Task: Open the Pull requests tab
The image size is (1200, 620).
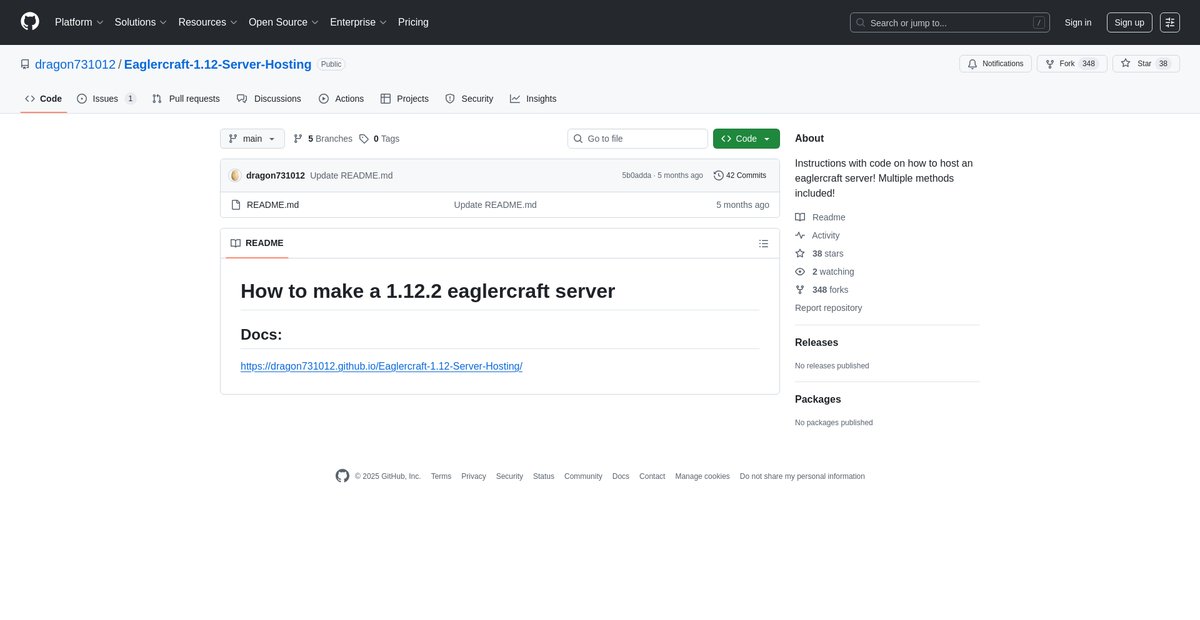Action: click(186, 99)
